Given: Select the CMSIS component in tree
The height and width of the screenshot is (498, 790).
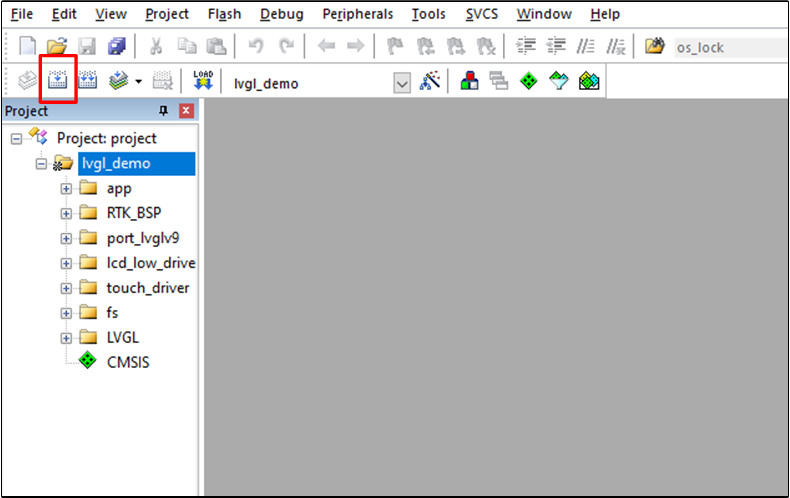Looking at the screenshot, I should click(128, 362).
